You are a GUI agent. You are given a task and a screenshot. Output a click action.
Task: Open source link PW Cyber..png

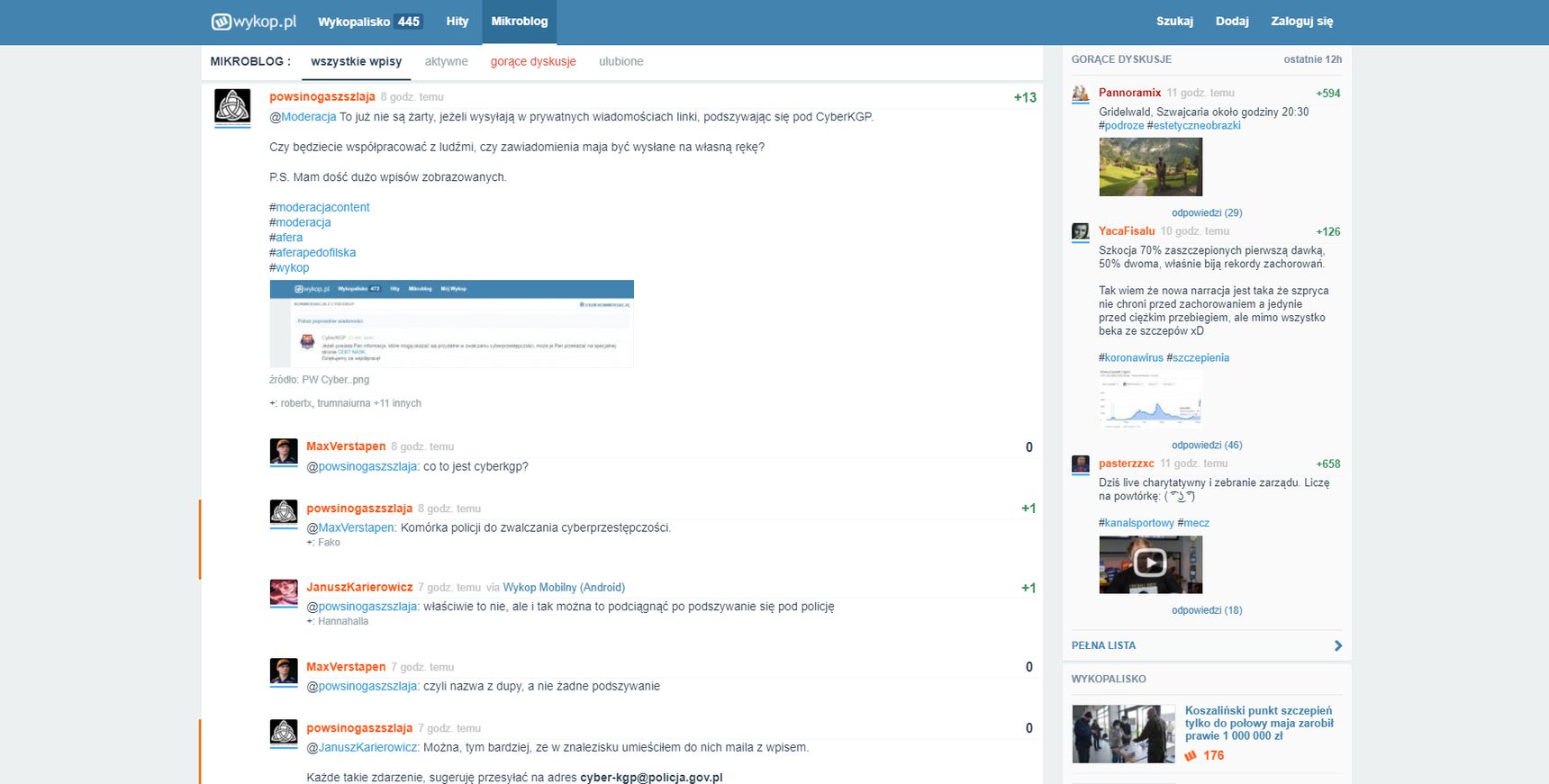coord(335,380)
